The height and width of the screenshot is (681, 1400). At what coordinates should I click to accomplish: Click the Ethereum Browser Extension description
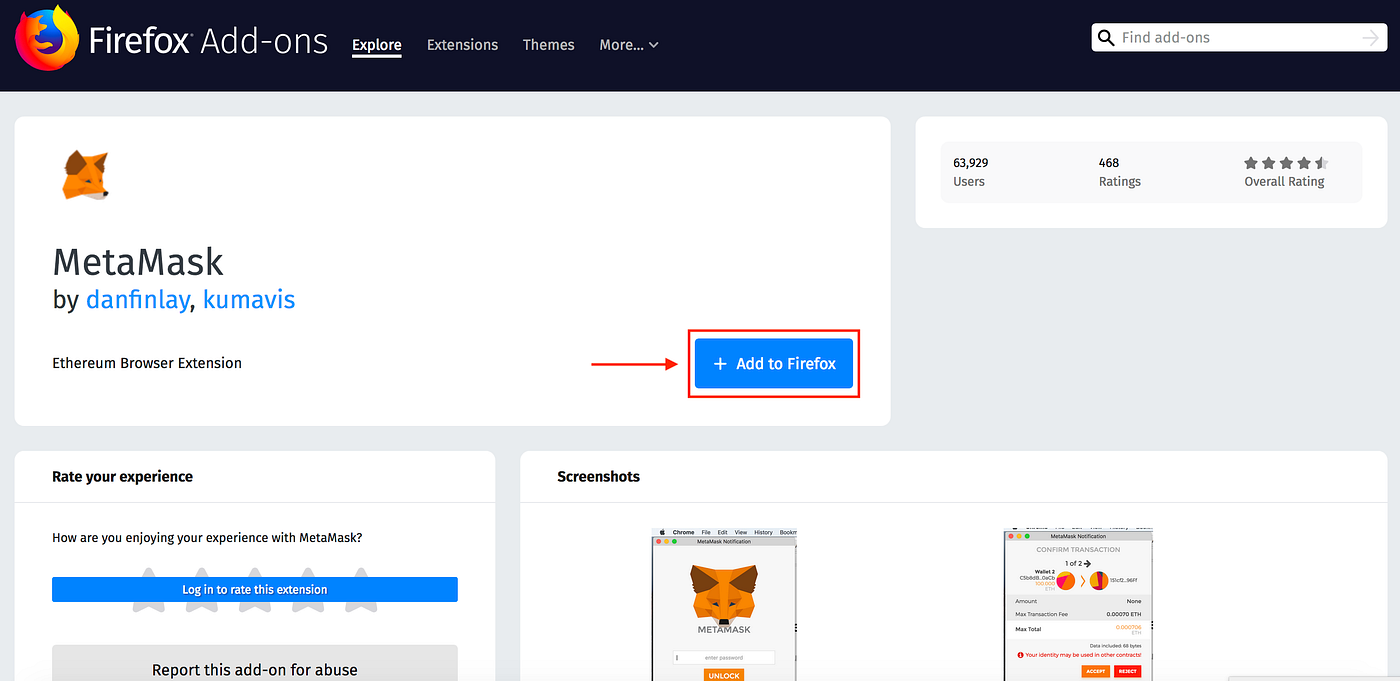(147, 363)
